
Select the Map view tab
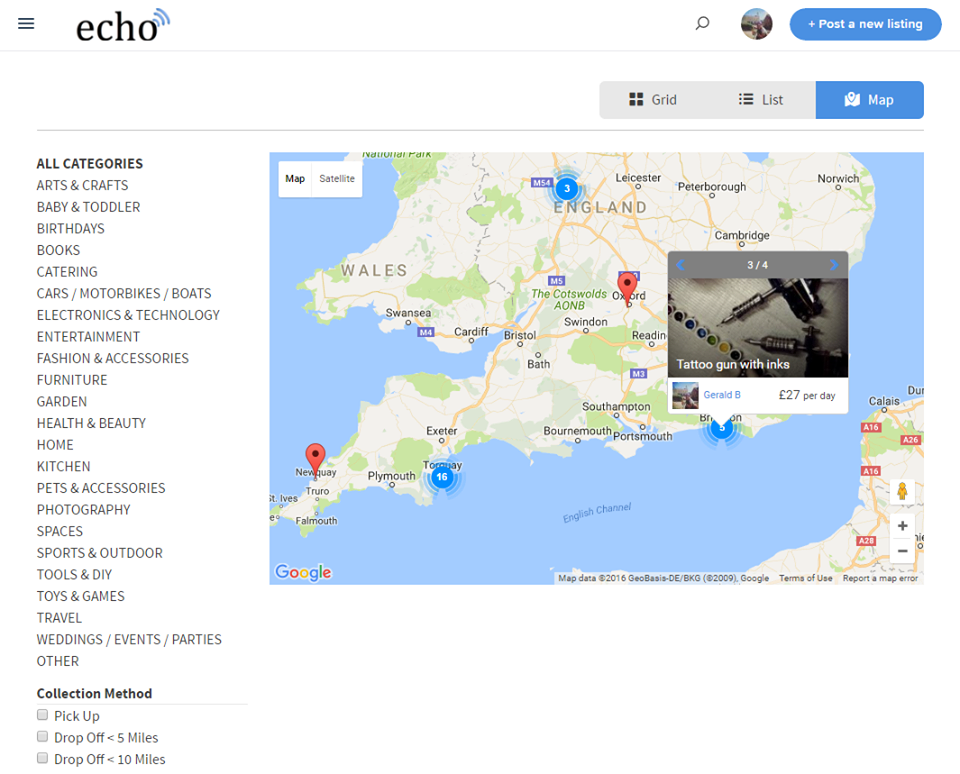point(869,100)
